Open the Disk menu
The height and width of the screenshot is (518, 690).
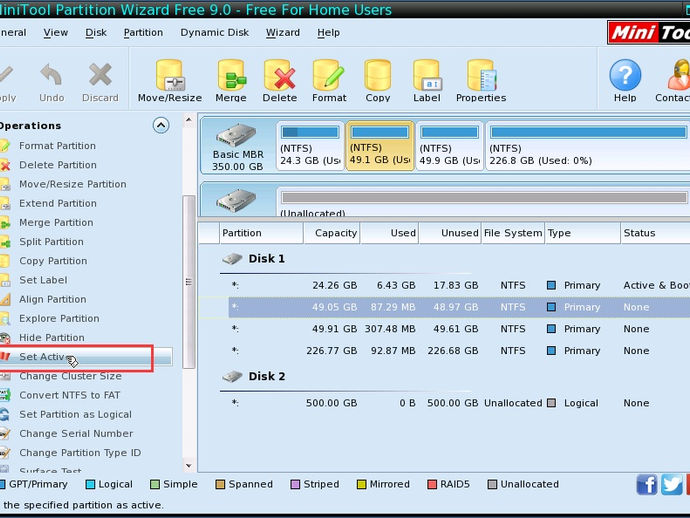[96, 33]
